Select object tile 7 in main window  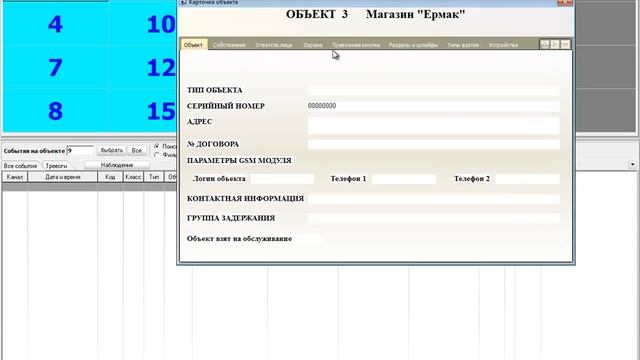point(55,67)
